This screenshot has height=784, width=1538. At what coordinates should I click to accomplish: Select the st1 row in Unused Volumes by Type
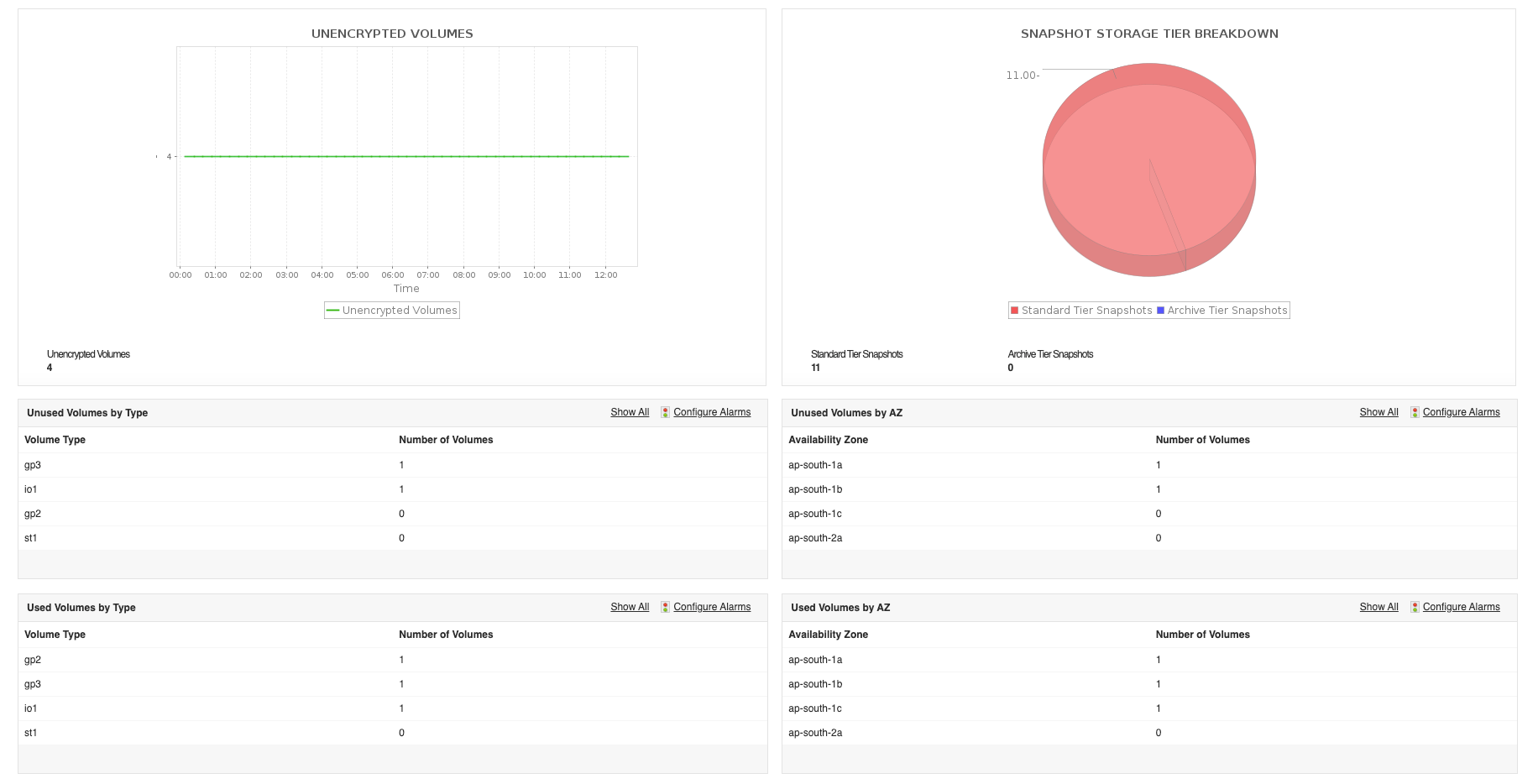click(393, 538)
